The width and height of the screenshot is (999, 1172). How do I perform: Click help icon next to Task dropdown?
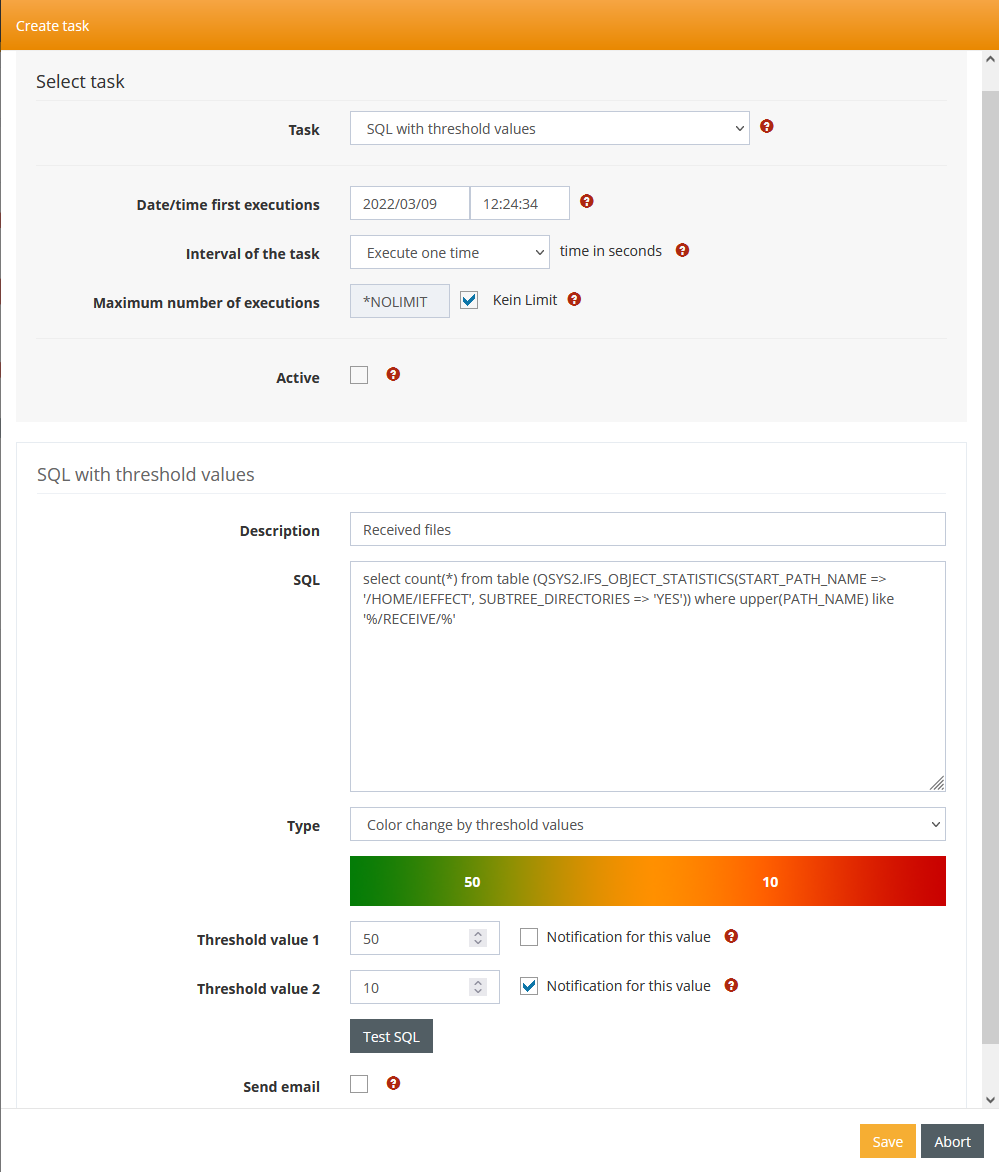click(x=767, y=127)
